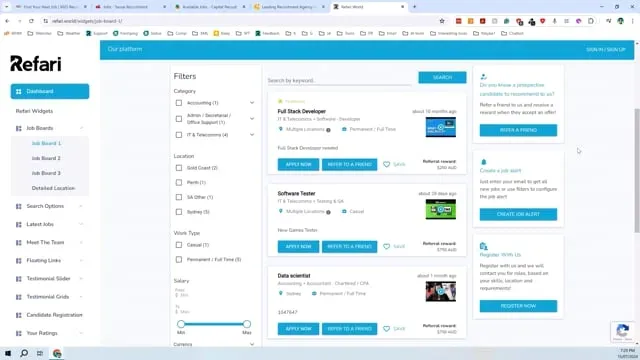640x360 pixels.
Task: Click the Refer a Friend sidebar button
Action: point(518,130)
